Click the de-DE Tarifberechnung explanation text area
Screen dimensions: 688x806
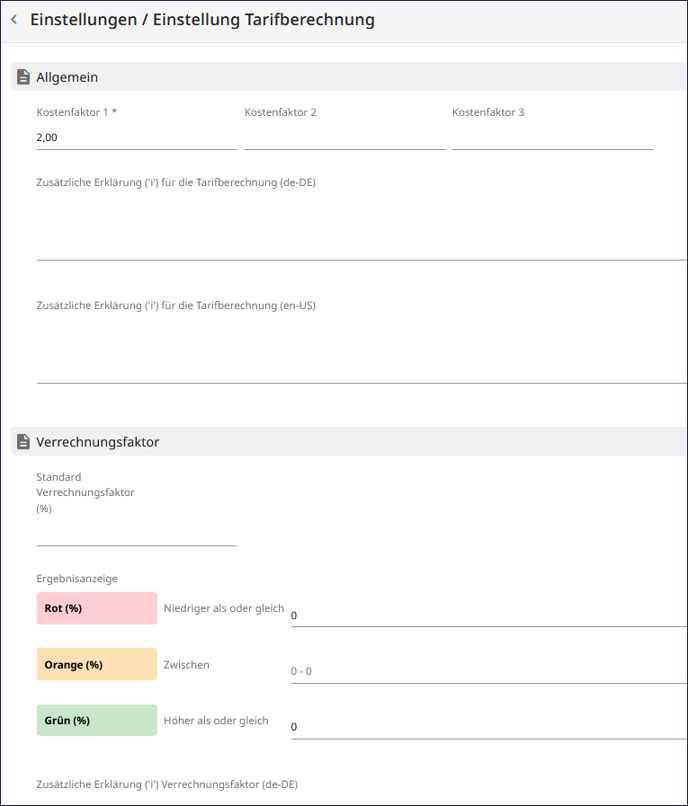[362, 226]
